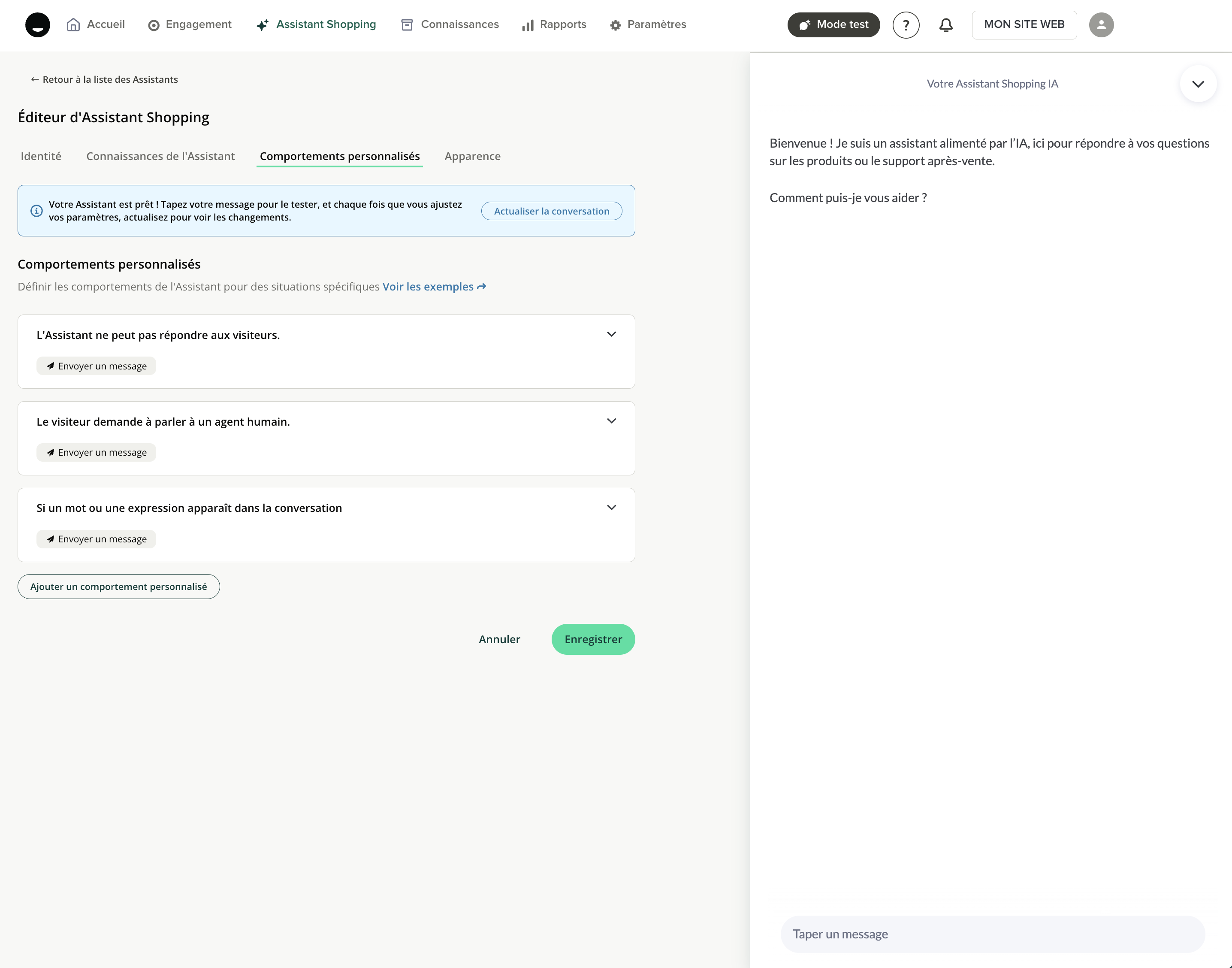The width and height of the screenshot is (1232, 968).
Task: Collapse the chat preview with the chevron button
Action: pyautogui.click(x=1198, y=84)
